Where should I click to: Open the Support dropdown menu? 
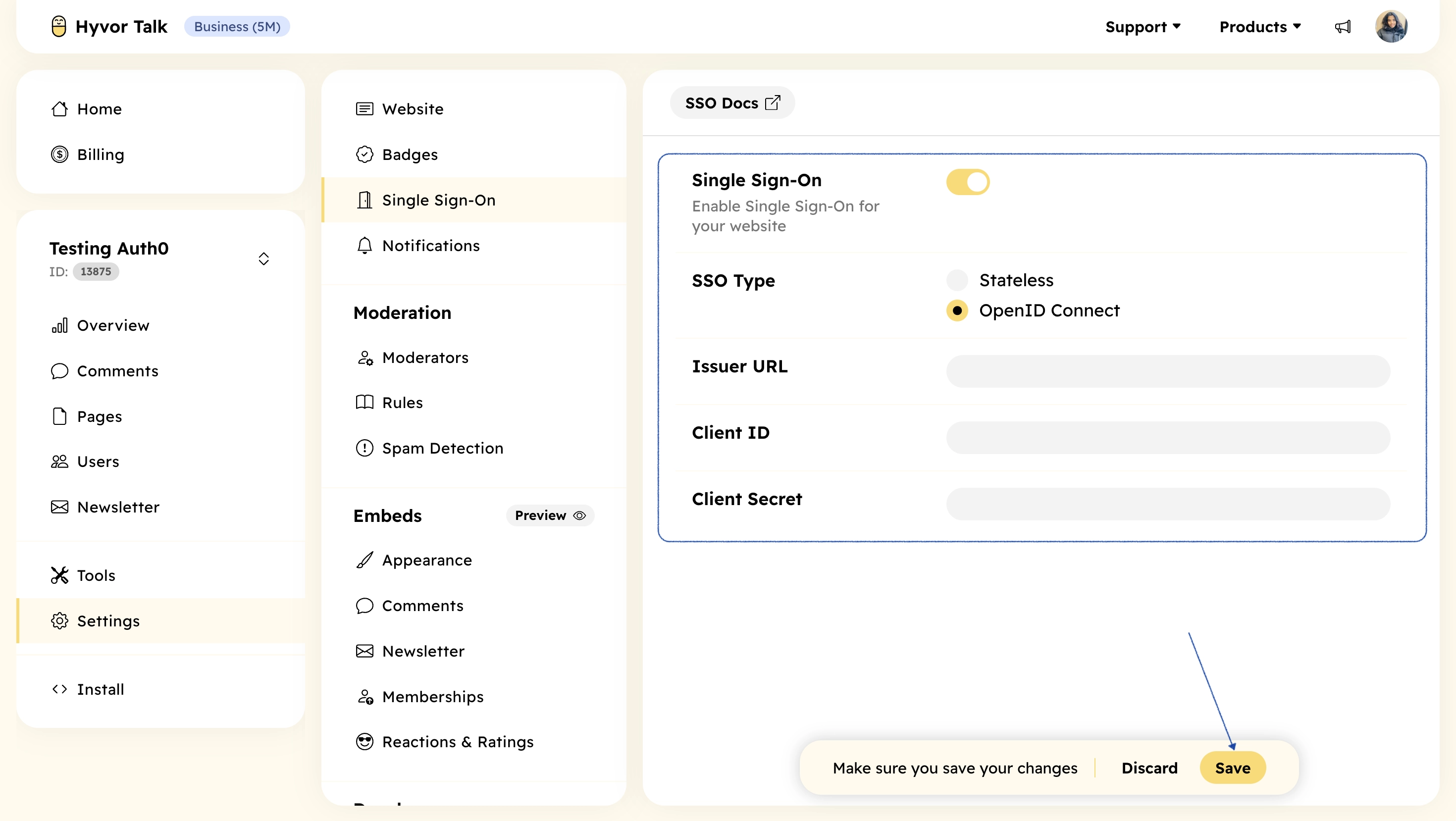pos(1143,27)
